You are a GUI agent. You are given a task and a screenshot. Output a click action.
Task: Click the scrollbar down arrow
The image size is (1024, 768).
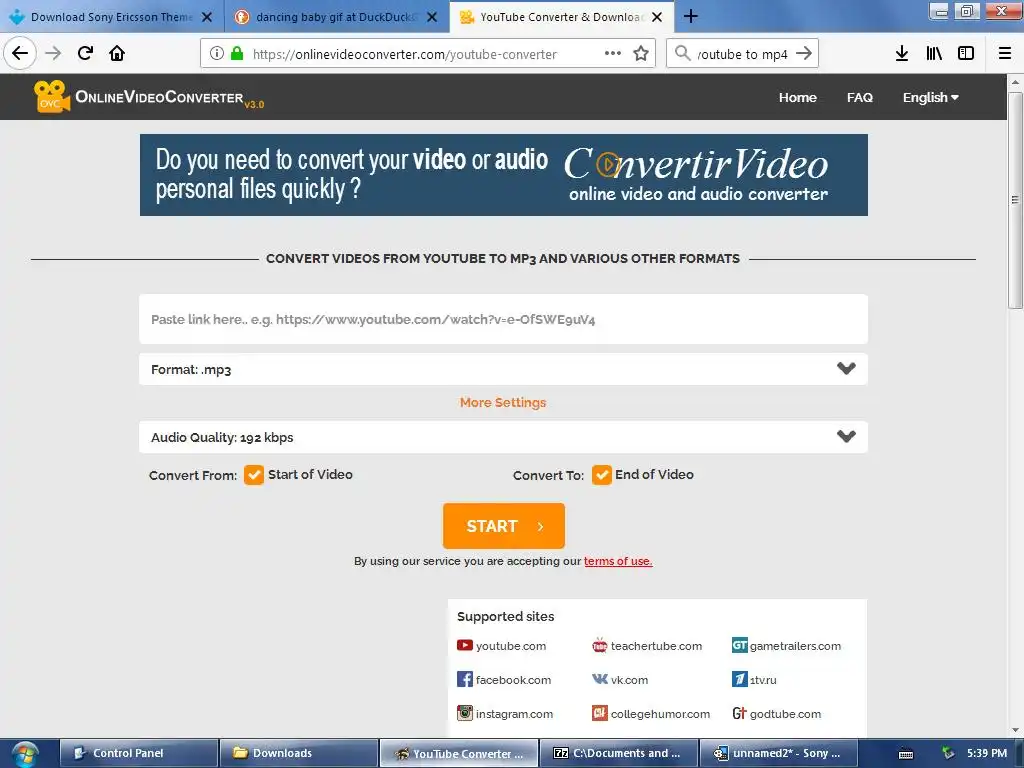[x=1015, y=730]
